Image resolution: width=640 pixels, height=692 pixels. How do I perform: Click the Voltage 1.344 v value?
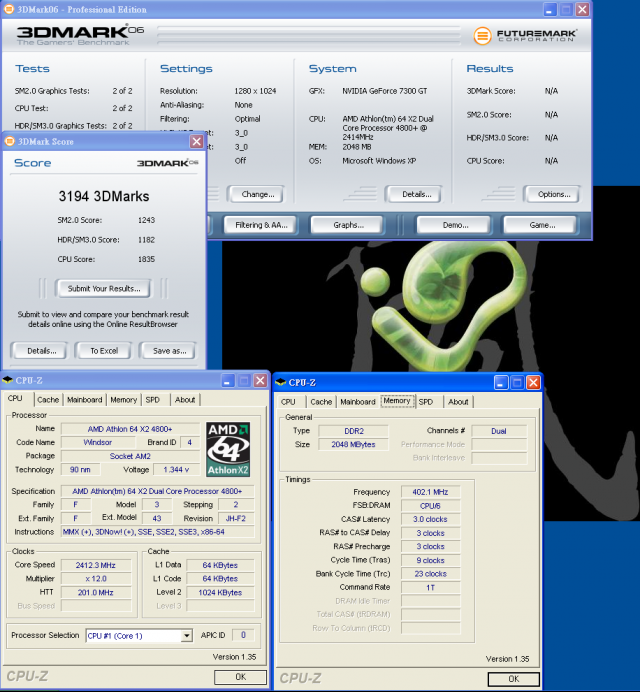[x=176, y=470]
